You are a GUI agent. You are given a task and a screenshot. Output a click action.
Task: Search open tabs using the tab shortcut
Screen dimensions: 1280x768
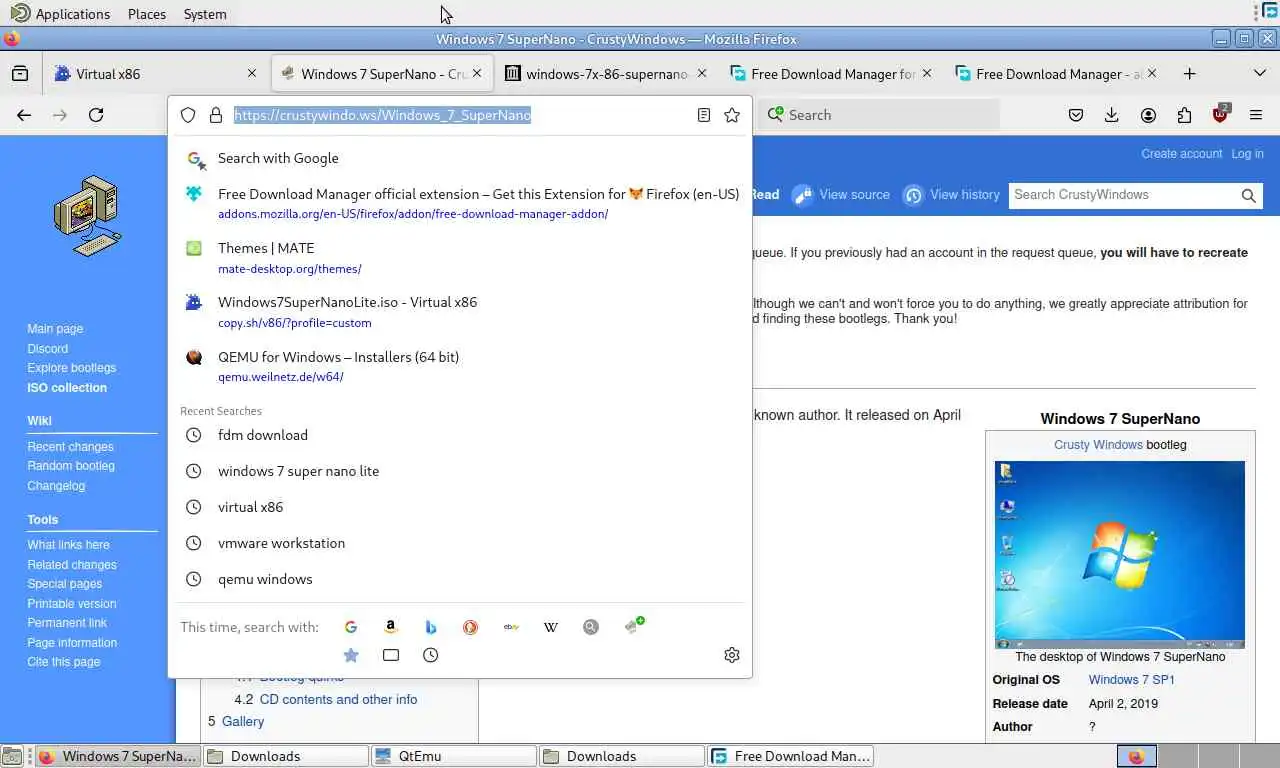pyautogui.click(x=391, y=655)
